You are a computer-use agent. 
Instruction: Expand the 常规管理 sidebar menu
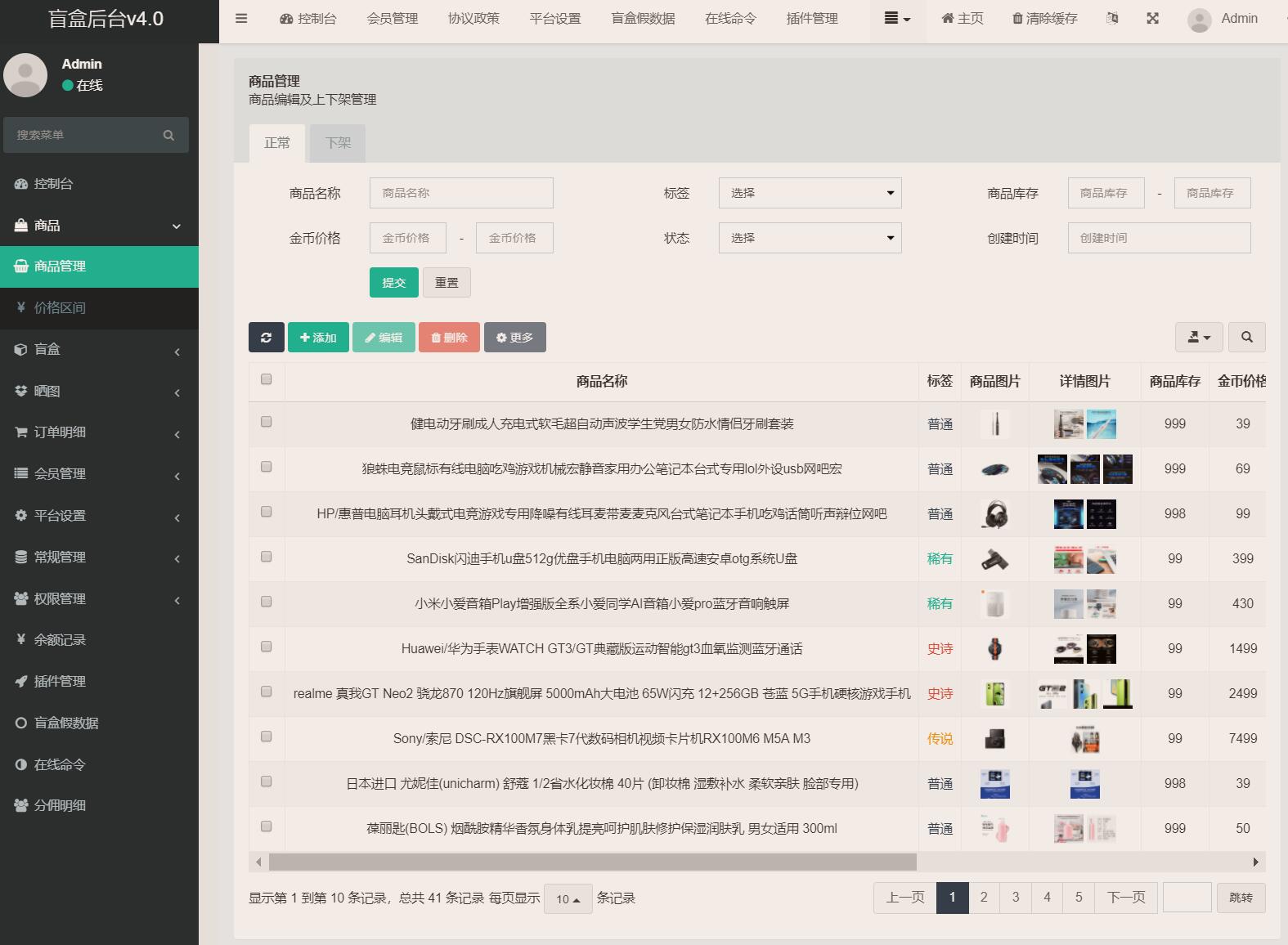(x=99, y=557)
